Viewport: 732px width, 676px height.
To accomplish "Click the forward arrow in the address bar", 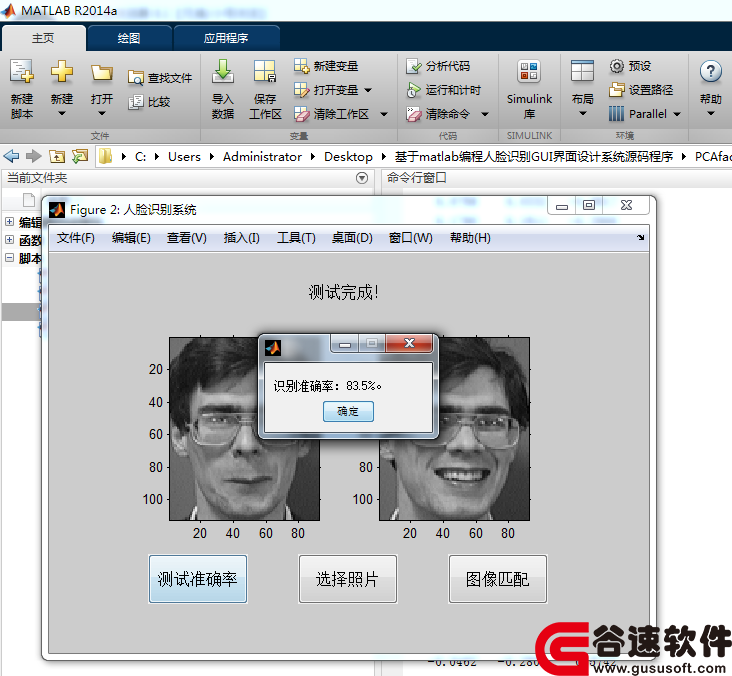I will (33, 156).
